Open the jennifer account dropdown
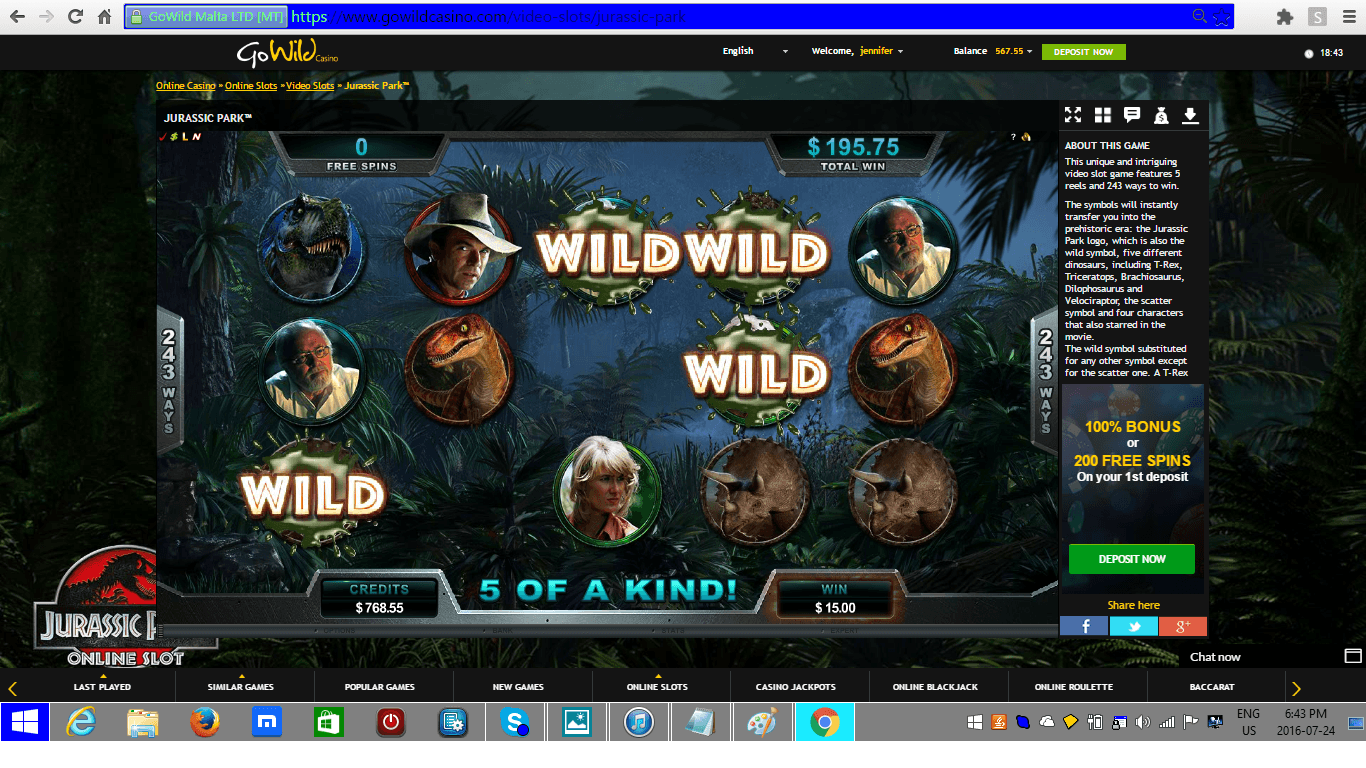Image resolution: width=1366 pixels, height=768 pixels. [881, 51]
